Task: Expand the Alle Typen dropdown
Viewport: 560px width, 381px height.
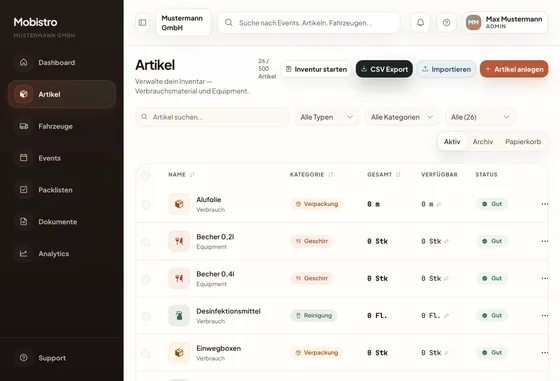Action: click(327, 117)
